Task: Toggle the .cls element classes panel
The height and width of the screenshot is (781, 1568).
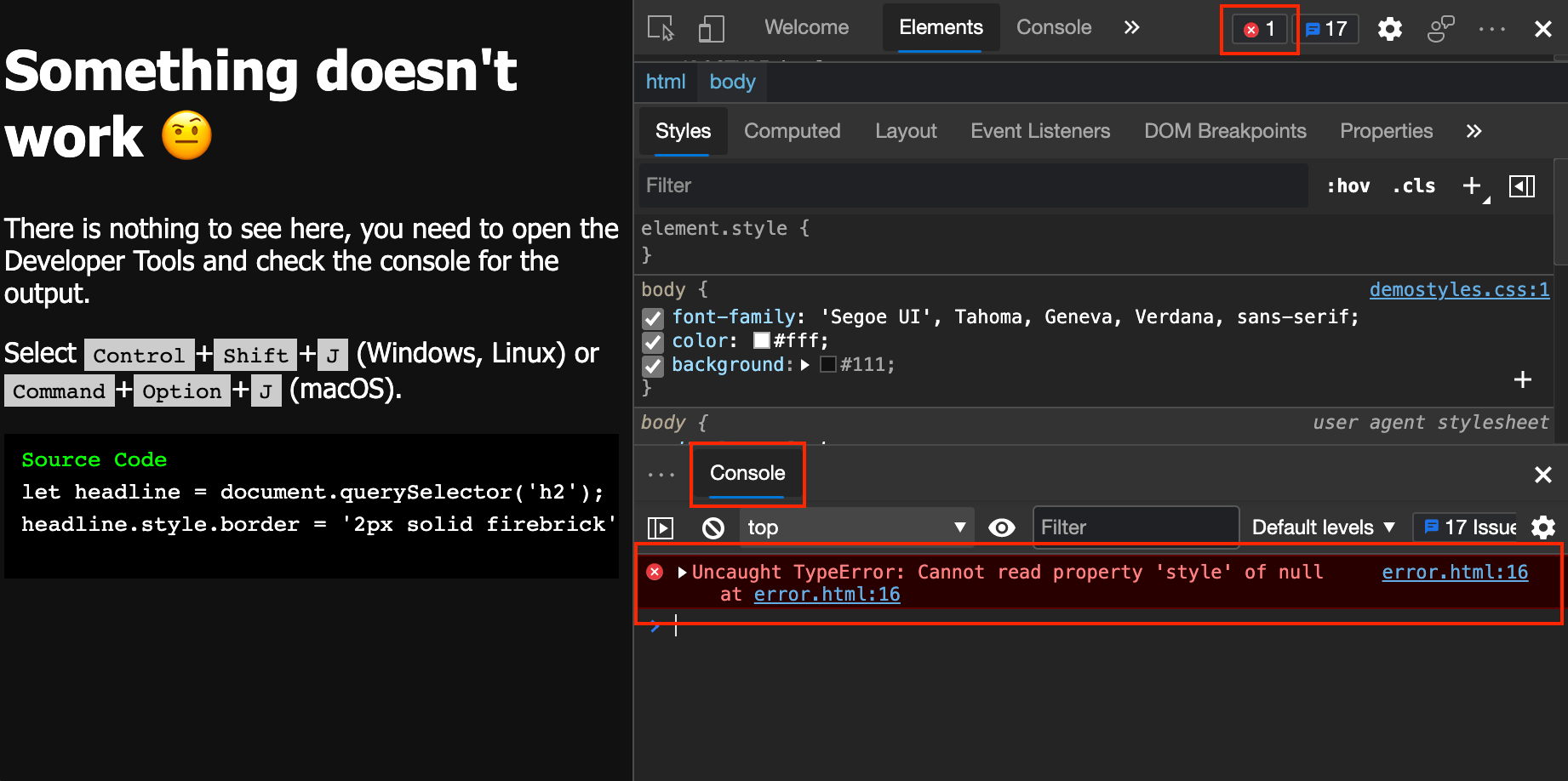Action: 1414,186
